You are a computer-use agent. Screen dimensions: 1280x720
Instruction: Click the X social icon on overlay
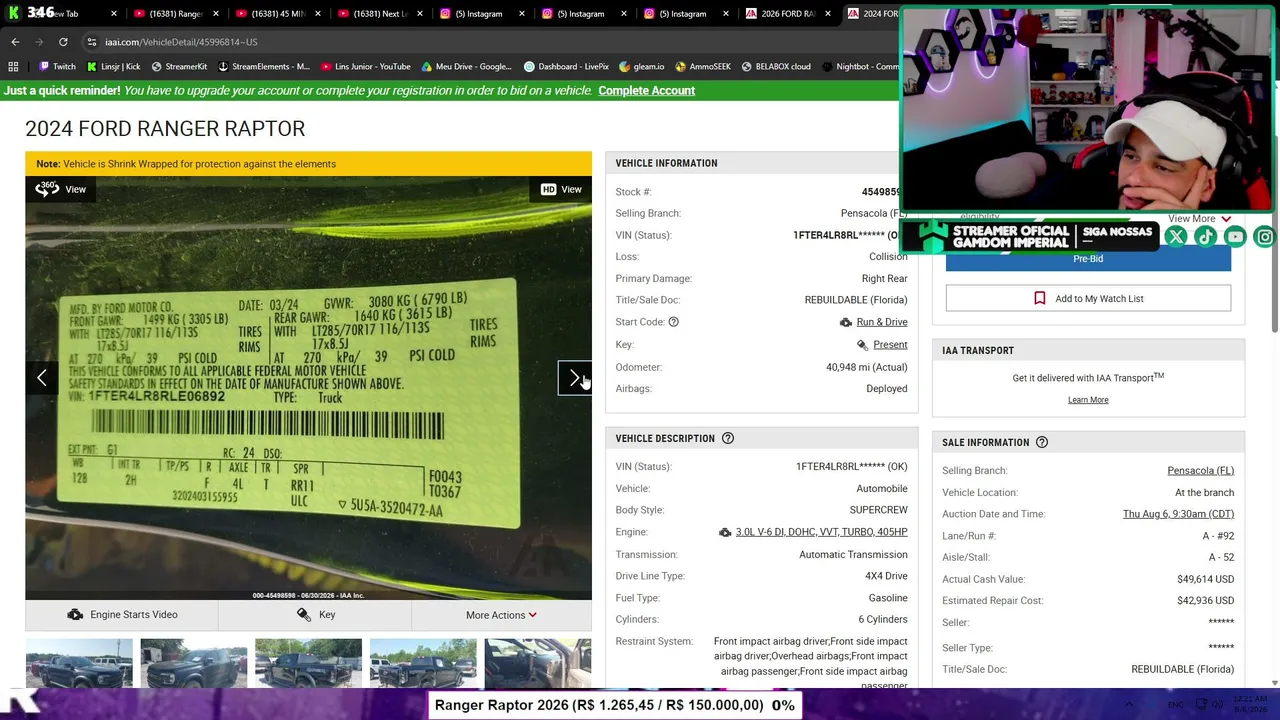[x=1176, y=237]
